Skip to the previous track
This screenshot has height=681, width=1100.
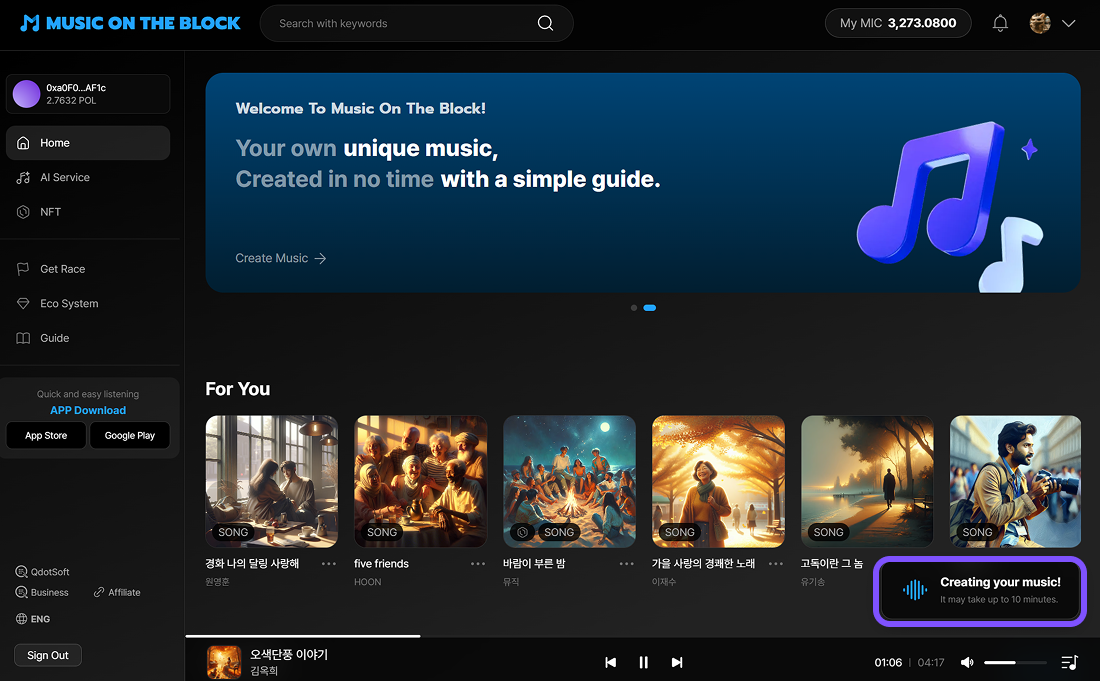tap(610, 662)
